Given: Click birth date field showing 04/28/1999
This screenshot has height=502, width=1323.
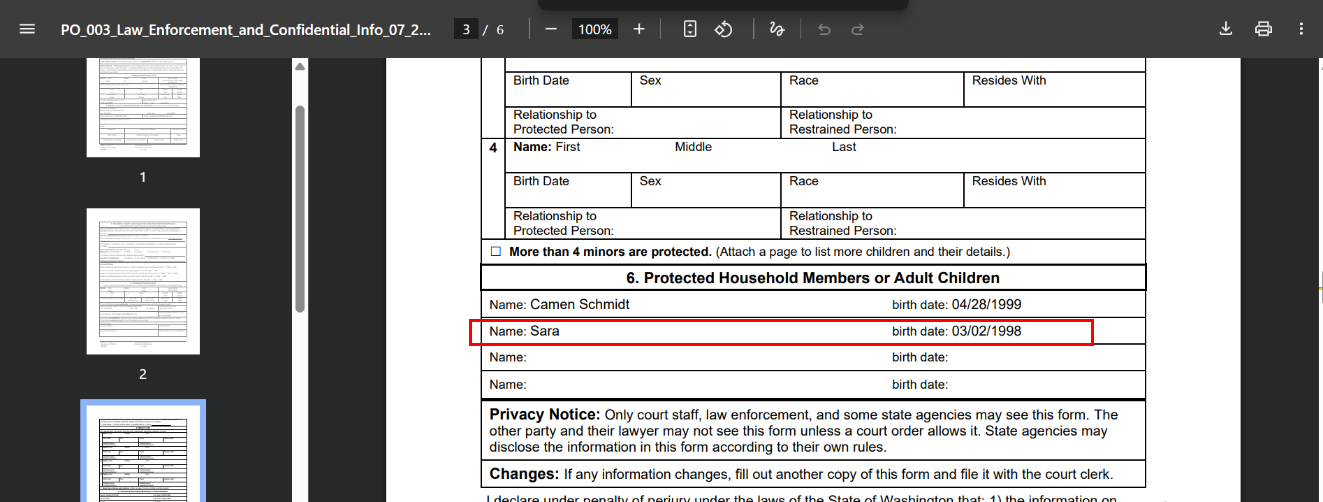Looking at the screenshot, I should 986,304.
